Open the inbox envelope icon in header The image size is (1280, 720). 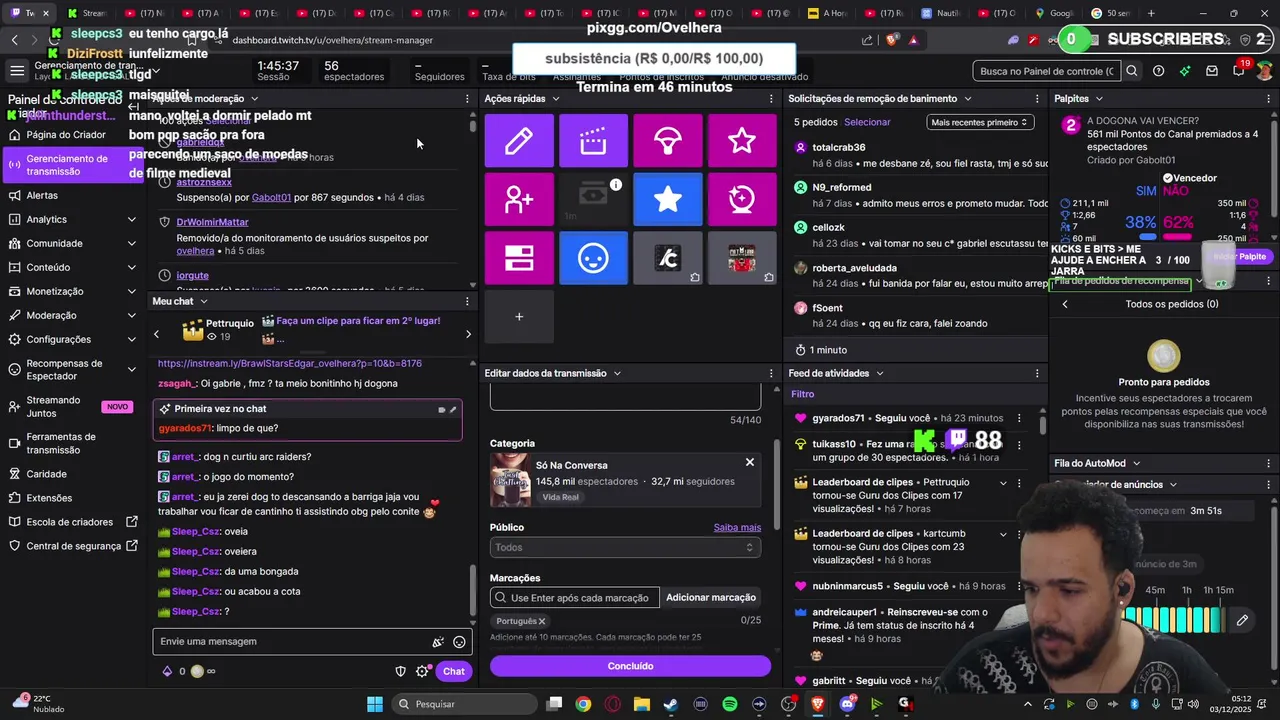click(x=1212, y=71)
